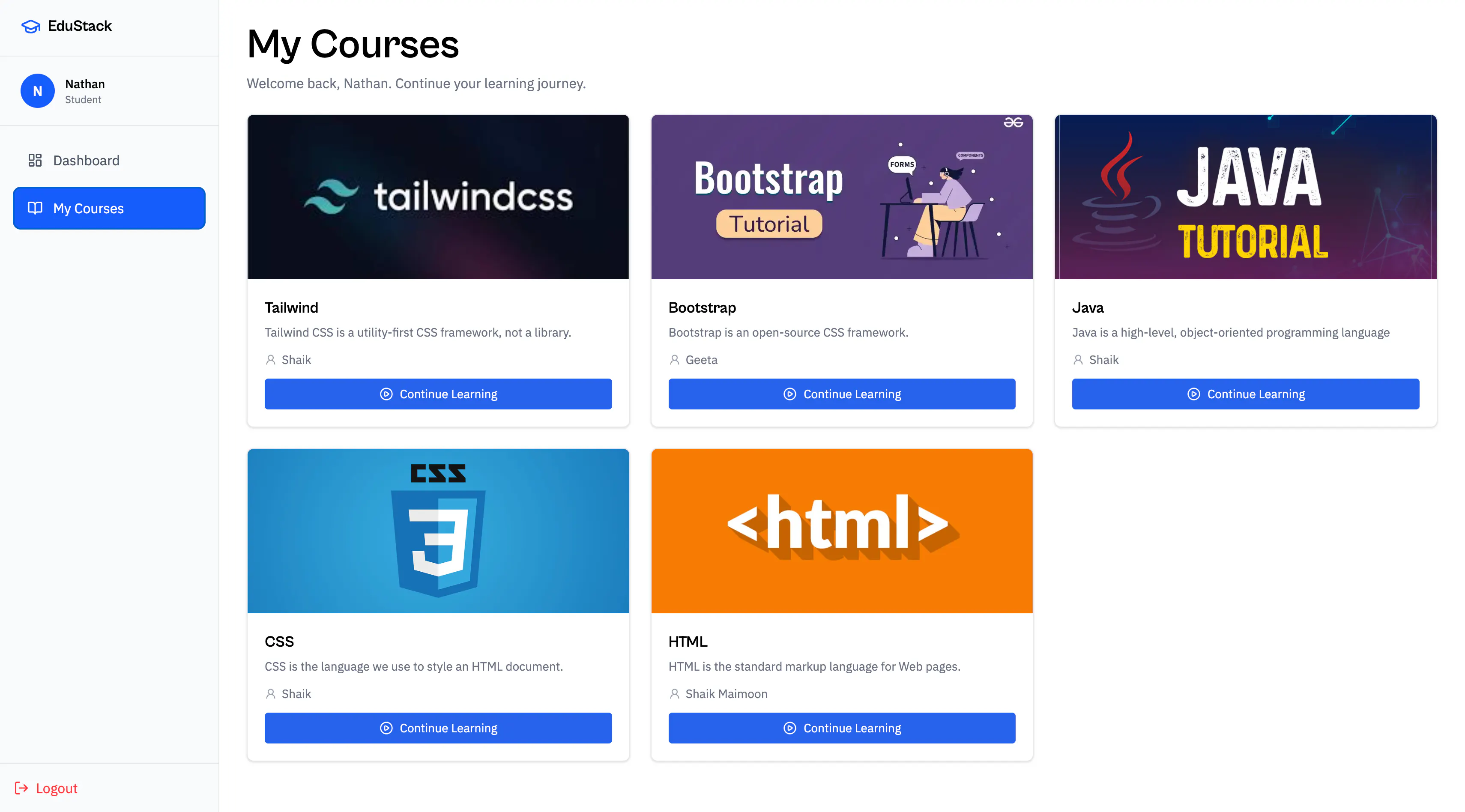Click the My Courses book icon

pos(35,208)
